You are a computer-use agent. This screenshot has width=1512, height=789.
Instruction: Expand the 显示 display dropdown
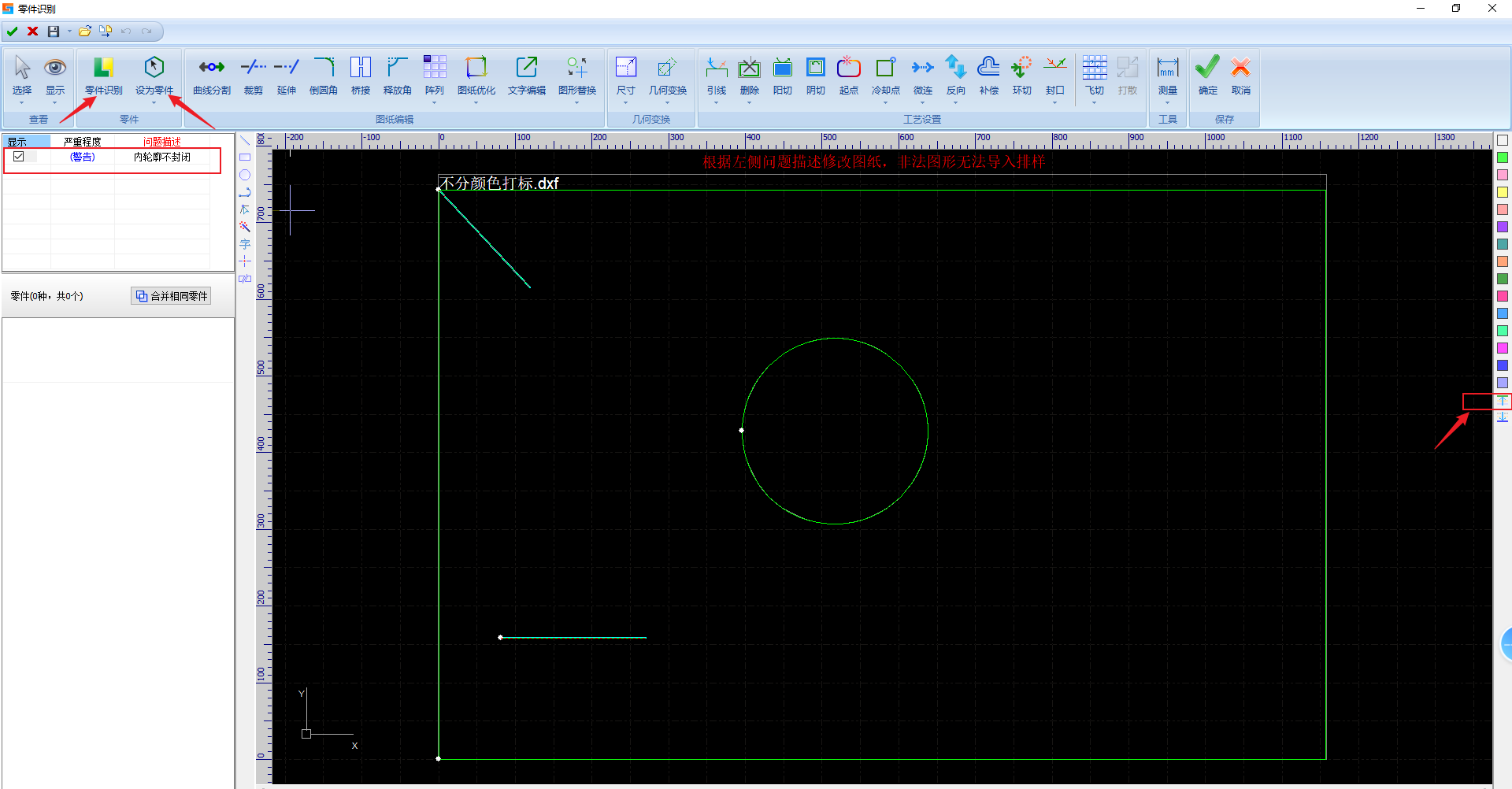coord(55,103)
